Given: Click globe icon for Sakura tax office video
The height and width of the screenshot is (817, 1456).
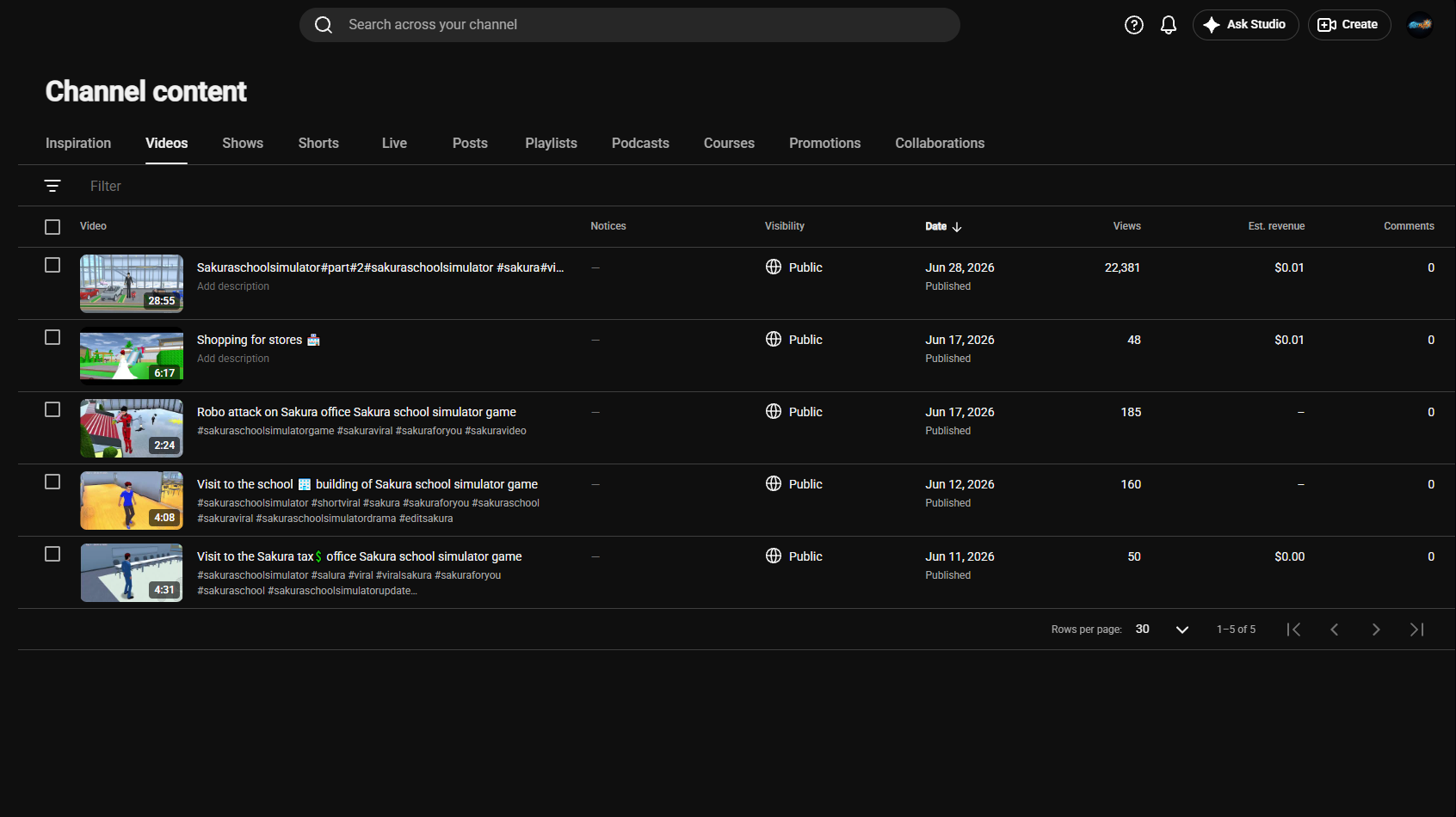Looking at the screenshot, I should (774, 556).
